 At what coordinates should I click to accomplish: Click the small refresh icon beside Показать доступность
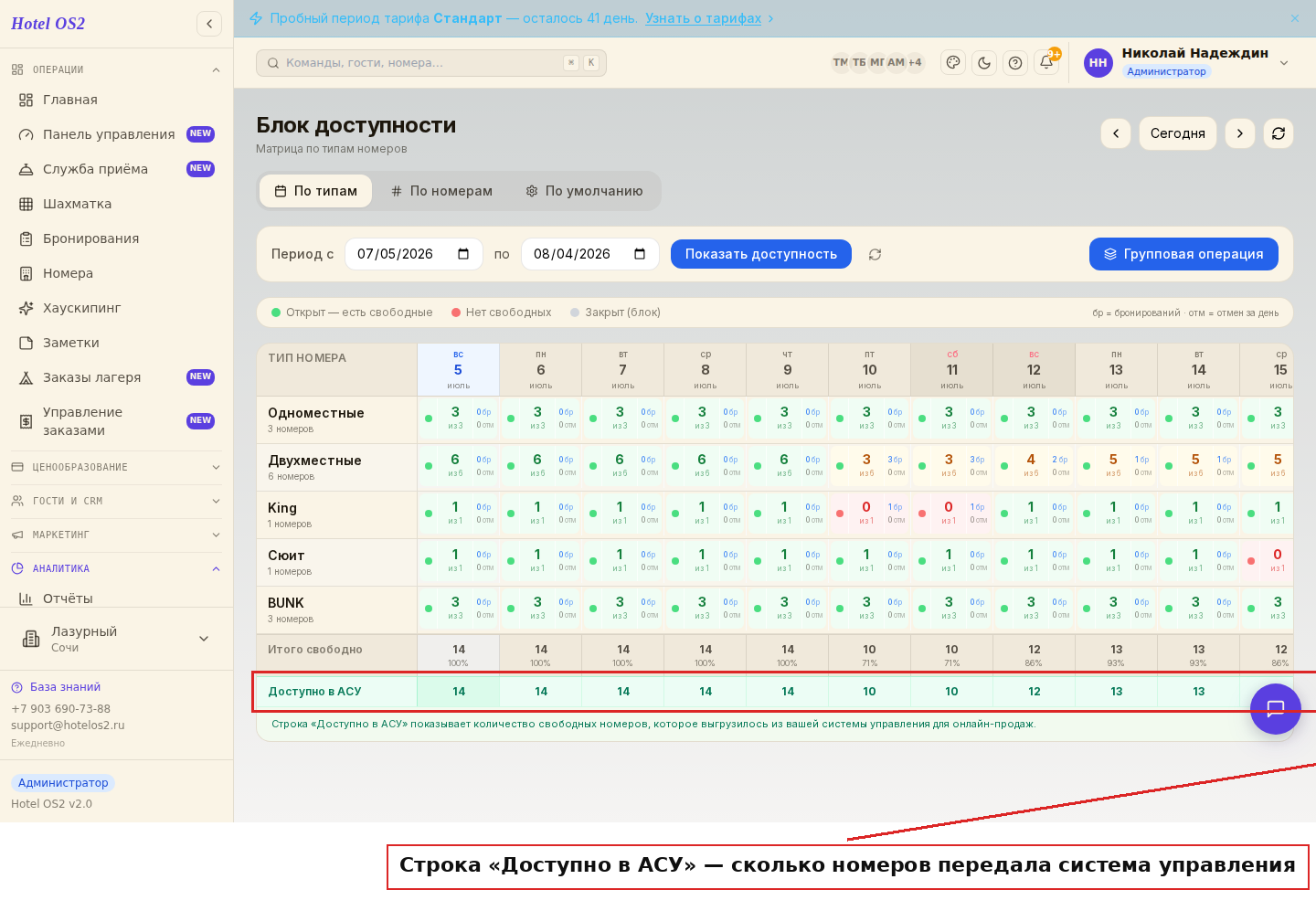[x=875, y=254]
